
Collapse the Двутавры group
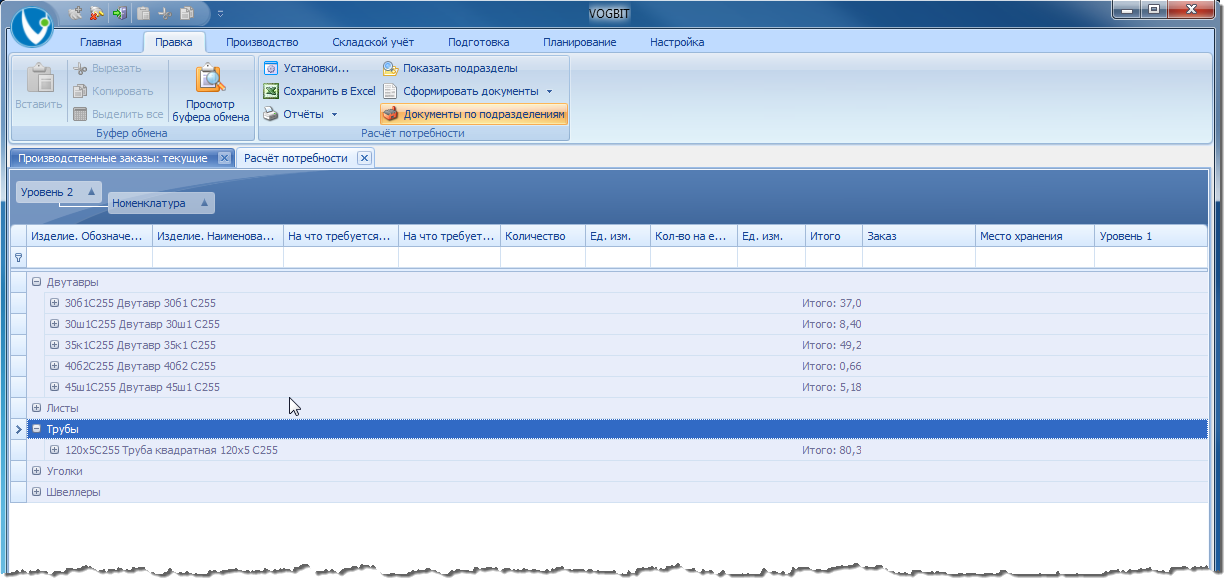point(36,282)
